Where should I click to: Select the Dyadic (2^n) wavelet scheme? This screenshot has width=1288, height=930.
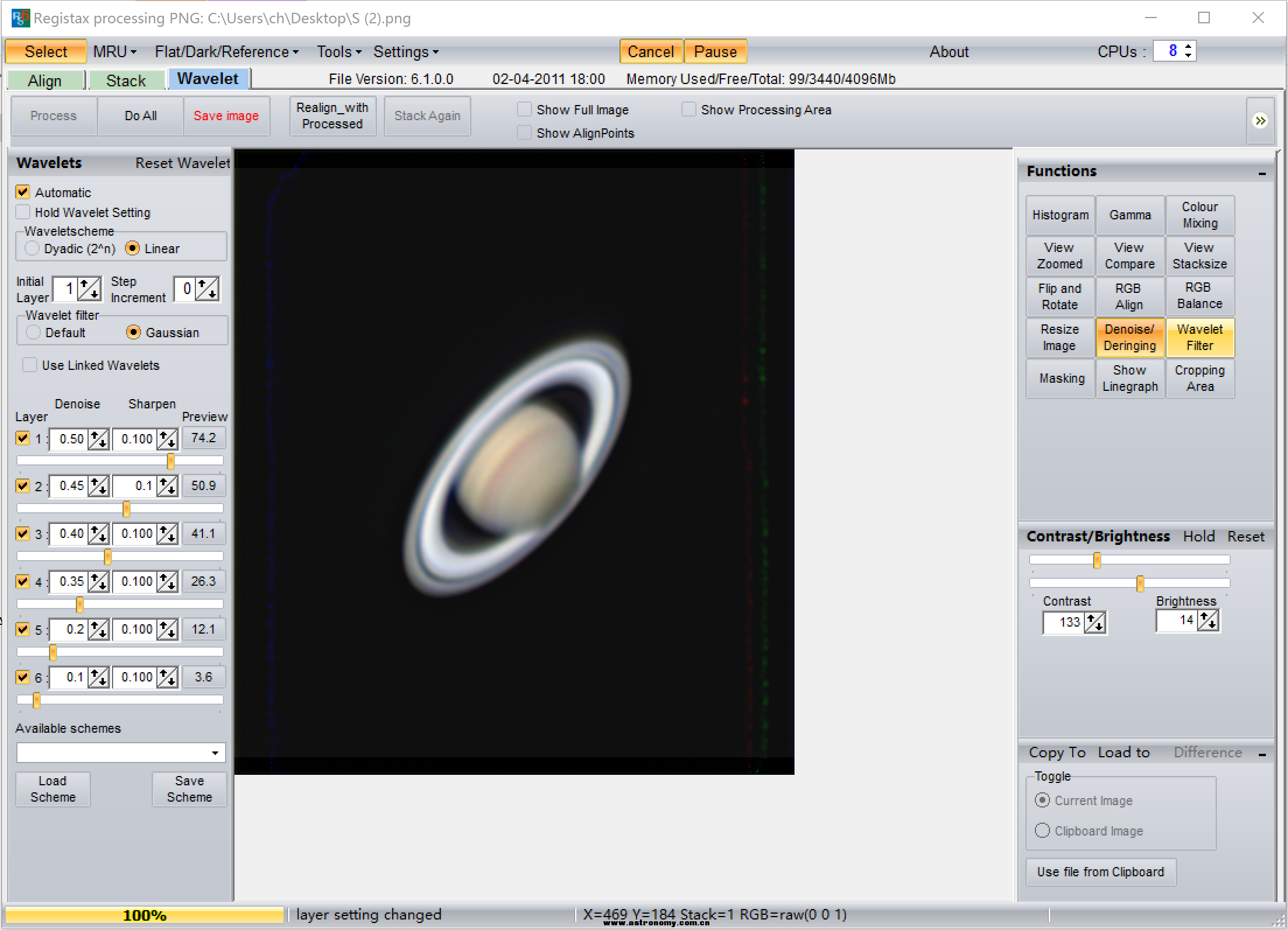coord(32,249)
